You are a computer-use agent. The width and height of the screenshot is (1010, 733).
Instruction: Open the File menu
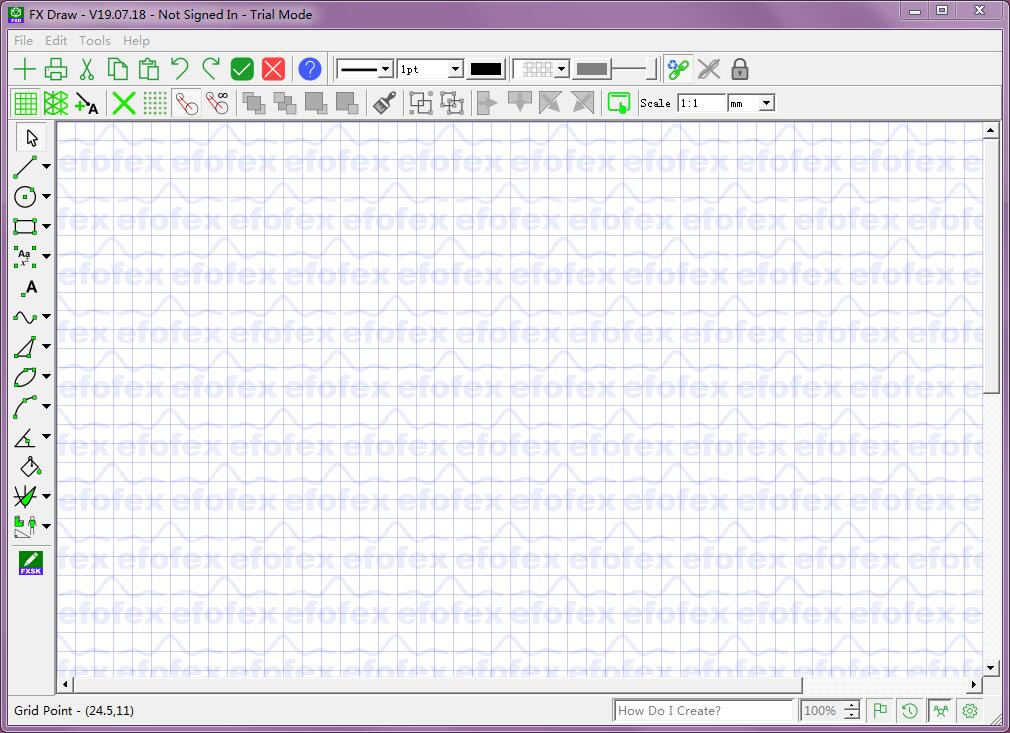point(23,41)
